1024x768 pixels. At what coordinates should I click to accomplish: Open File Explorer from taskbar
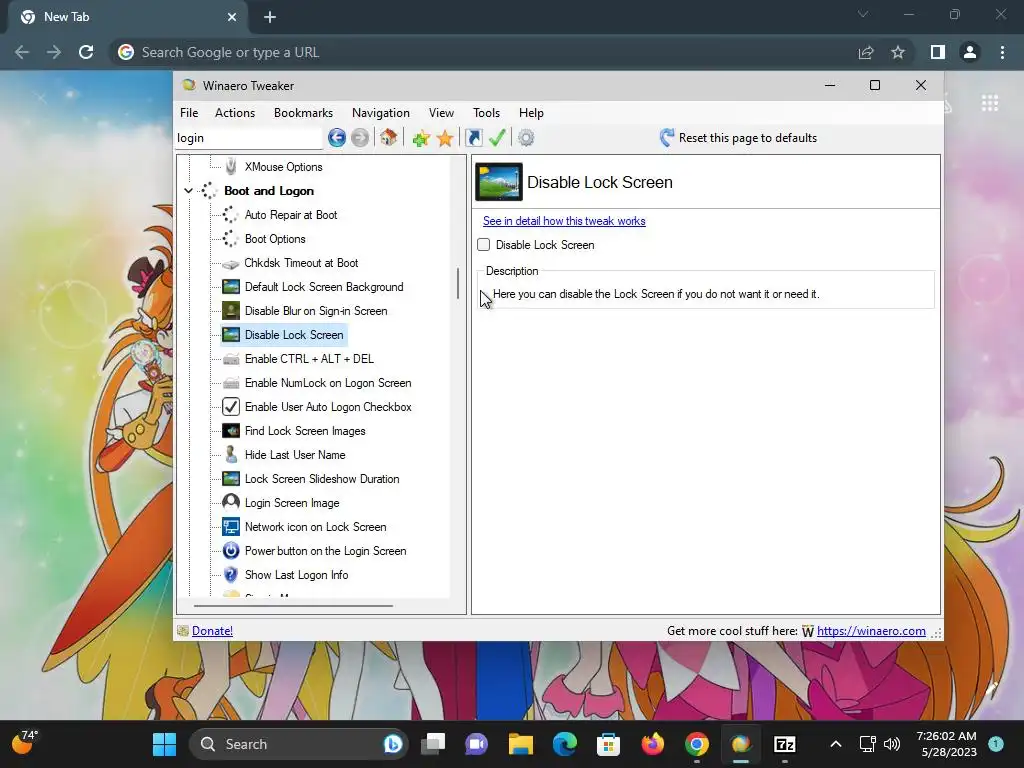[x=521, y=744]
